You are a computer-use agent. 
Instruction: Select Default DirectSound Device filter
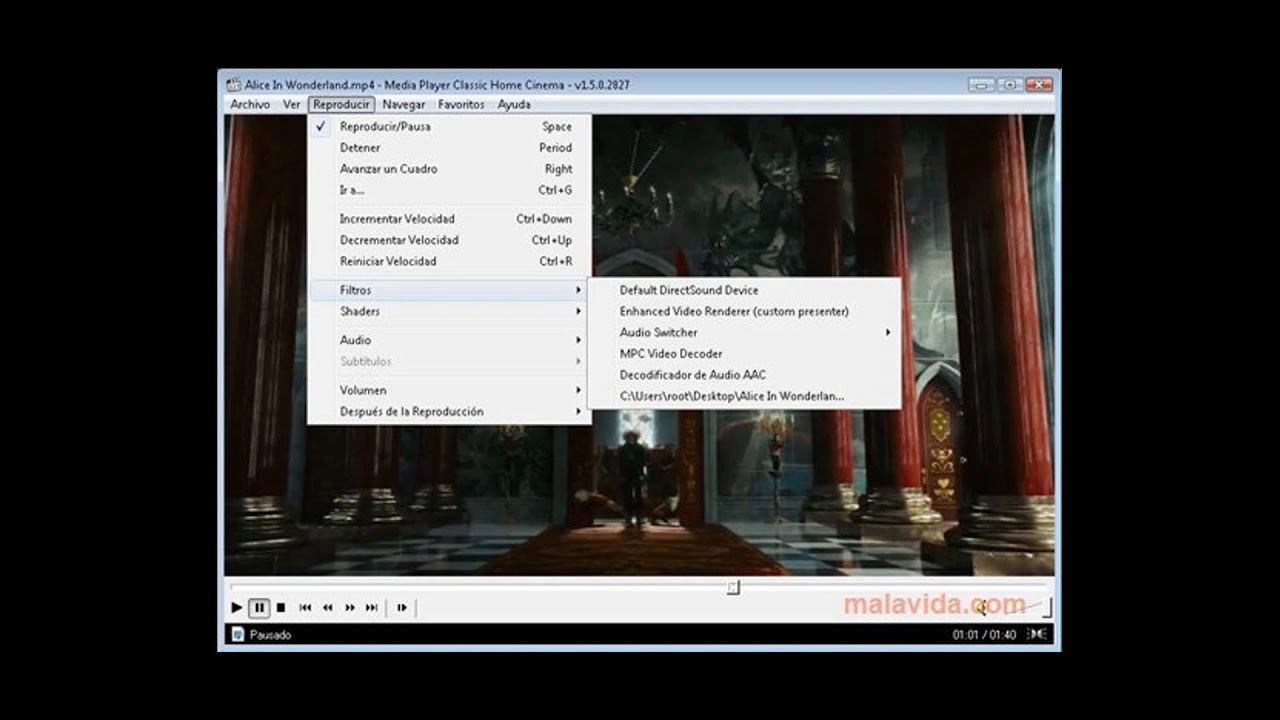click(x=744, y=290)
